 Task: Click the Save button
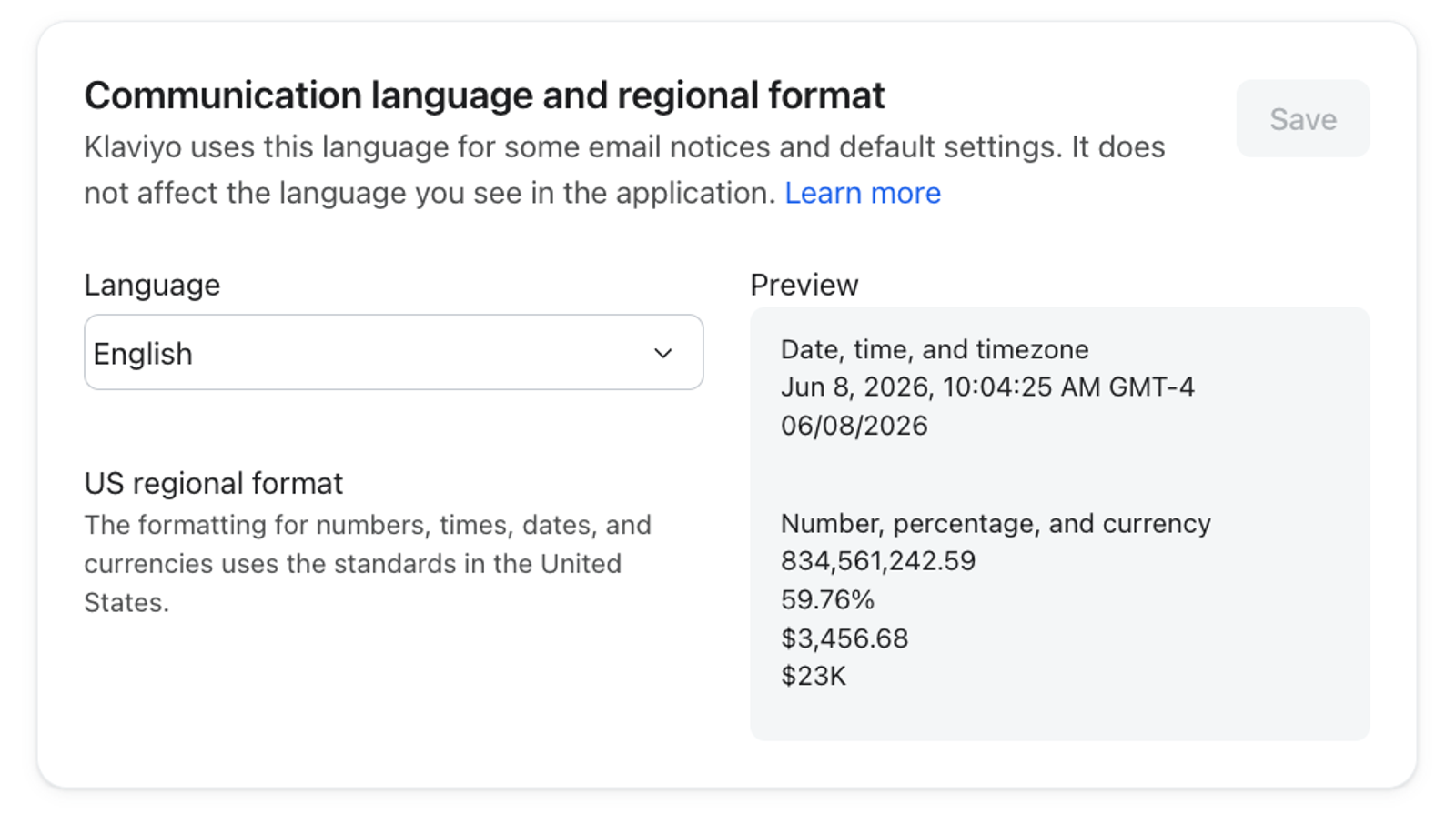click(x=1302, y=118)
